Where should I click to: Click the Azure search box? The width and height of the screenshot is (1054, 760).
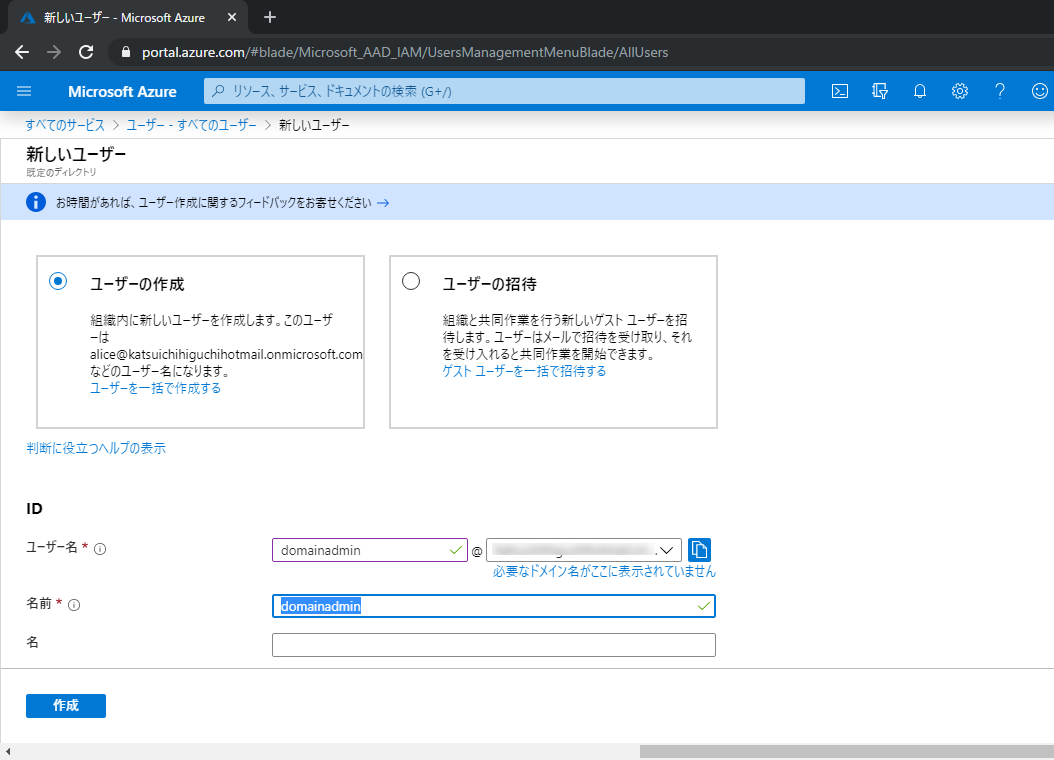(504, 91)
